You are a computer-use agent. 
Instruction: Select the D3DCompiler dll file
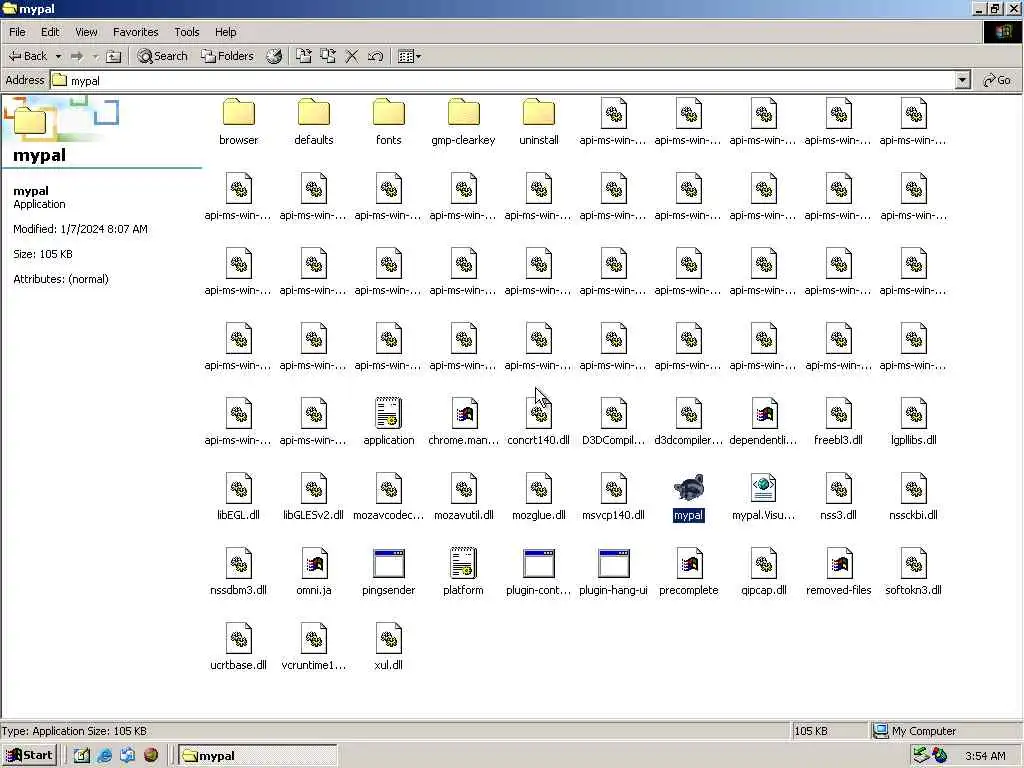[x=613, y=422]
